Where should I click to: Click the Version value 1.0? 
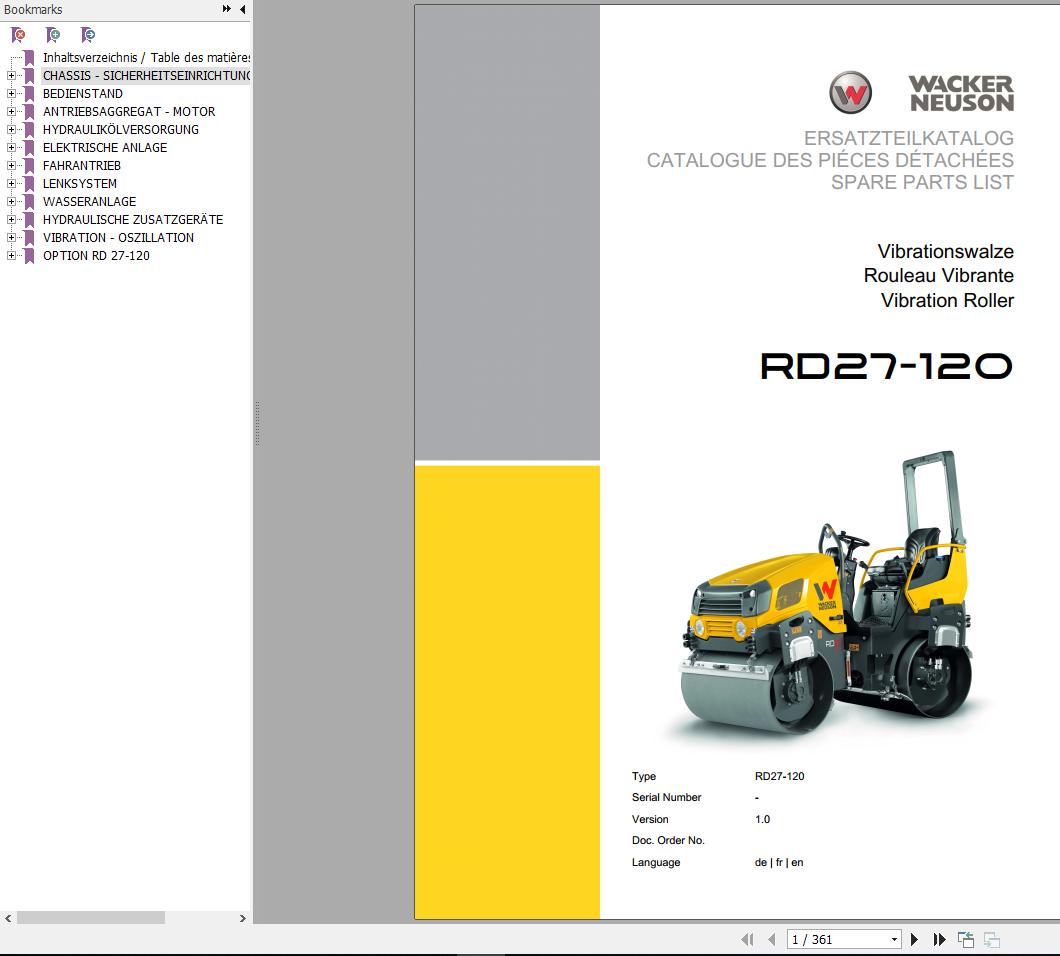pos(763,819)
